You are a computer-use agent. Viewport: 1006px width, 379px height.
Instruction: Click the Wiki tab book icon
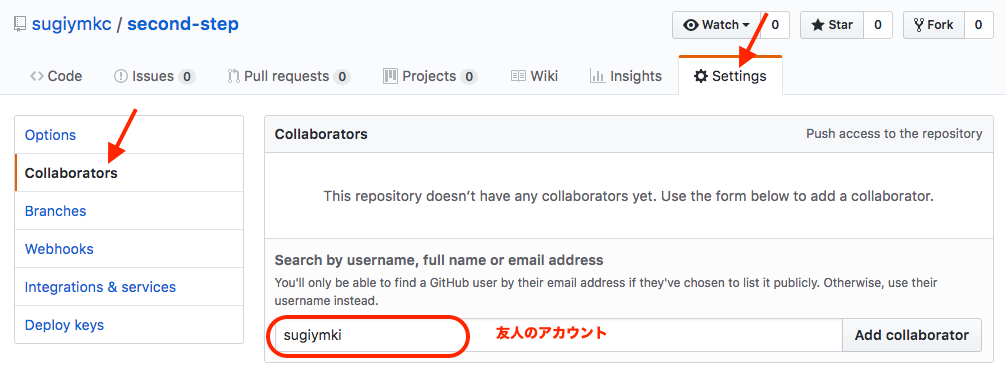(518, 76)
